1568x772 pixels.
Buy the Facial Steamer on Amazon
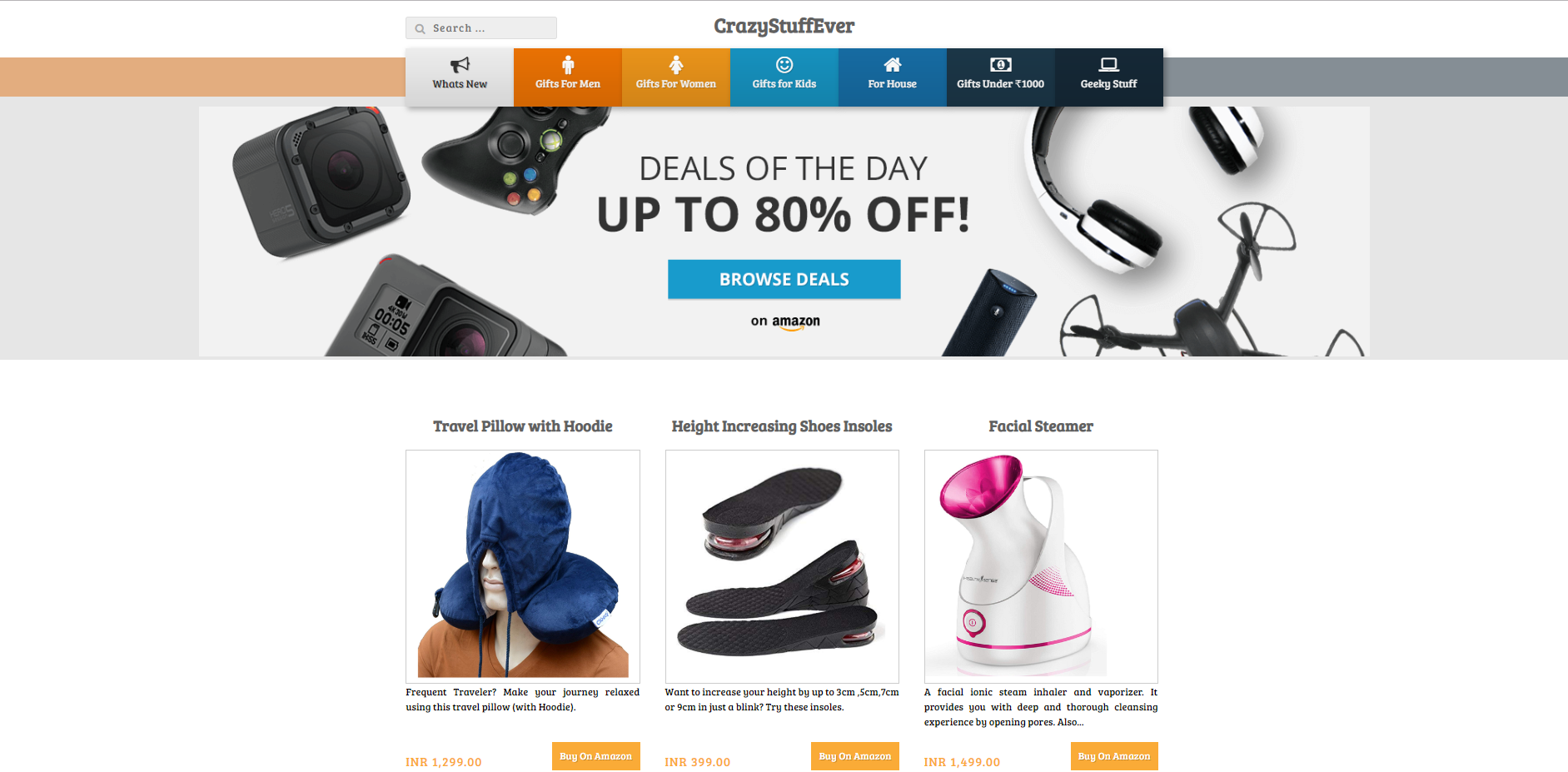pos(1114,756)
